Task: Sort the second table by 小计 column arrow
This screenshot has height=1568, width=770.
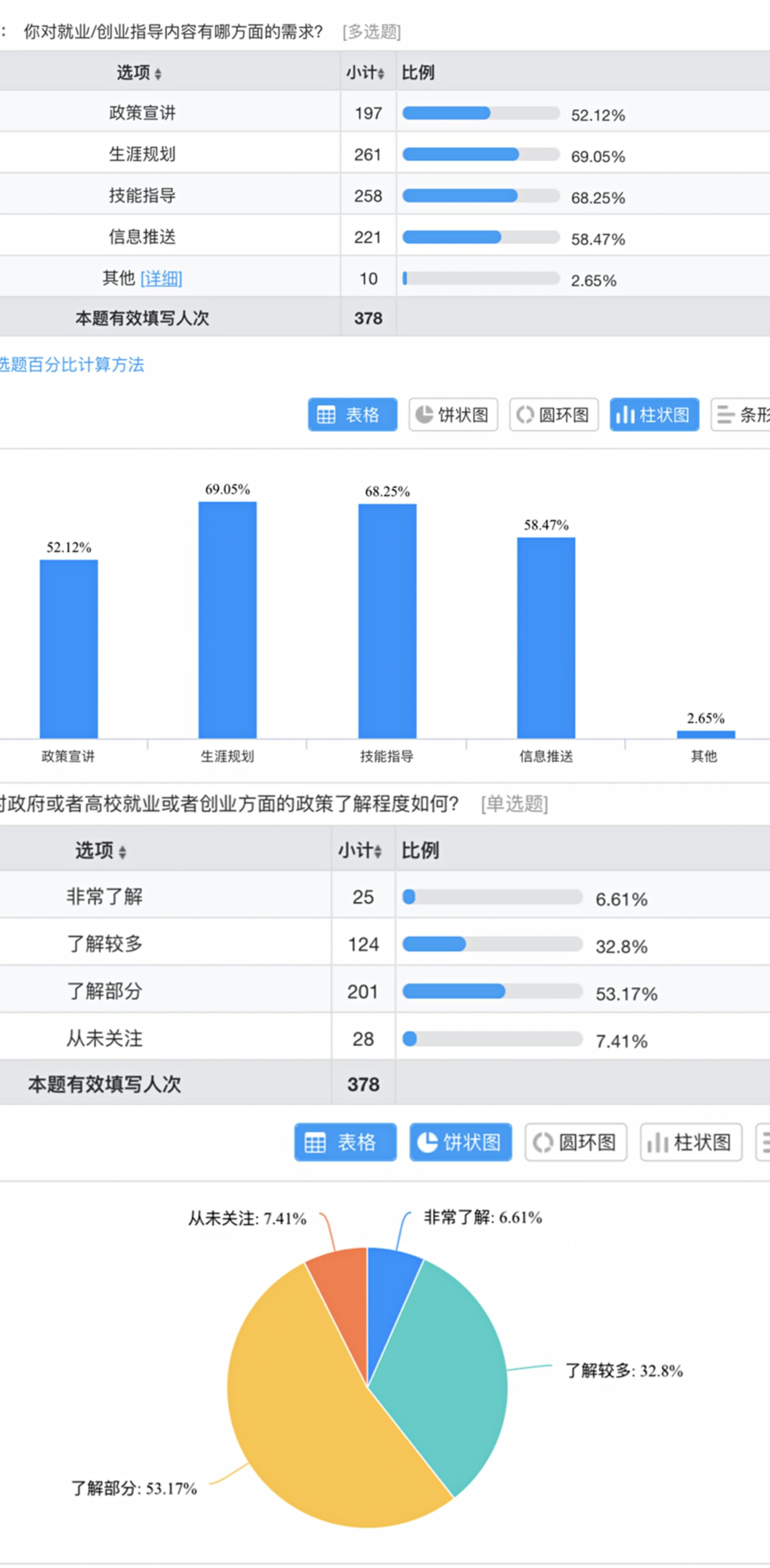Action: tap(378, 852)
